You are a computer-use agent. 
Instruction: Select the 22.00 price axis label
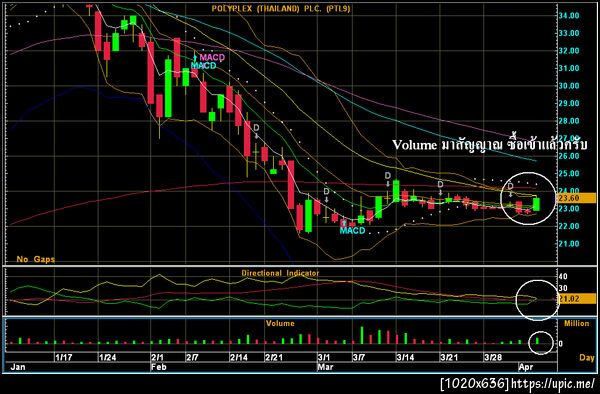point(569,226)
